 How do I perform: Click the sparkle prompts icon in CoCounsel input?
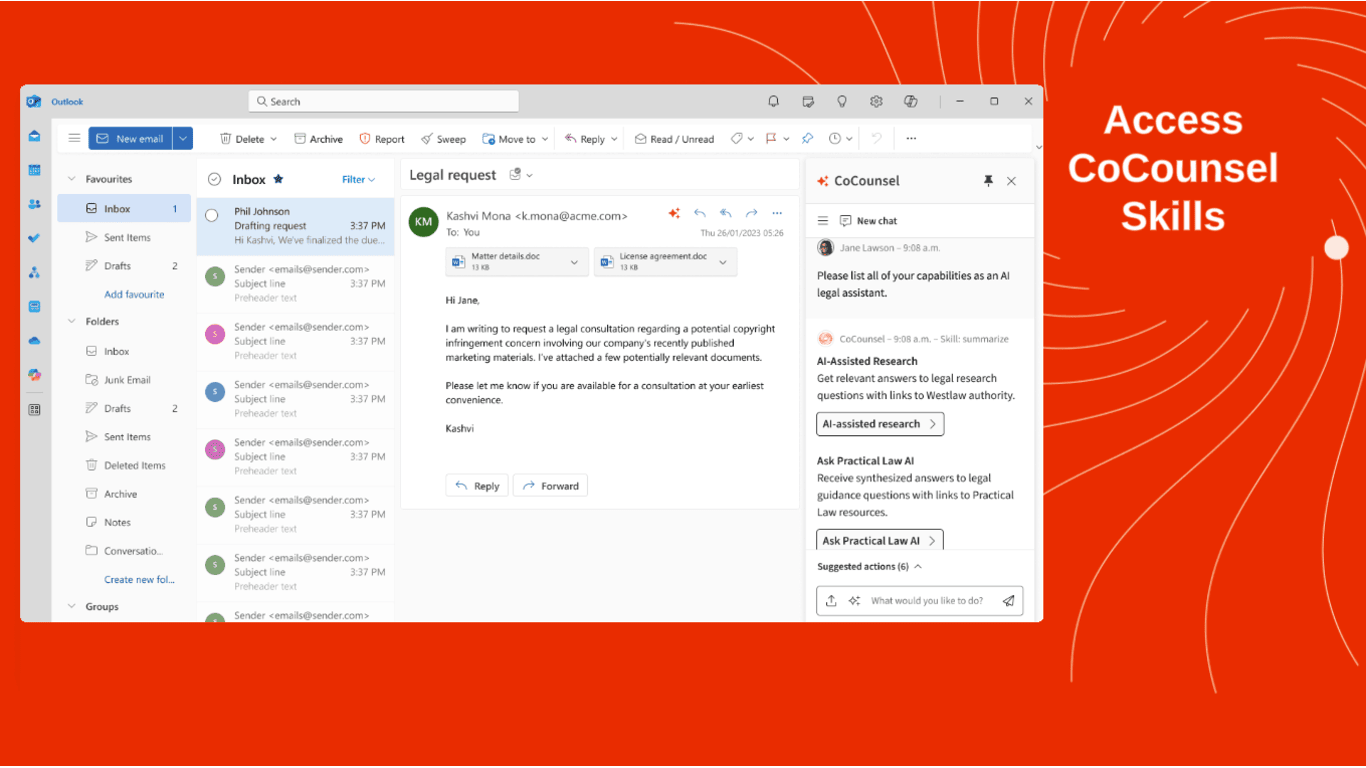(854, 601)
